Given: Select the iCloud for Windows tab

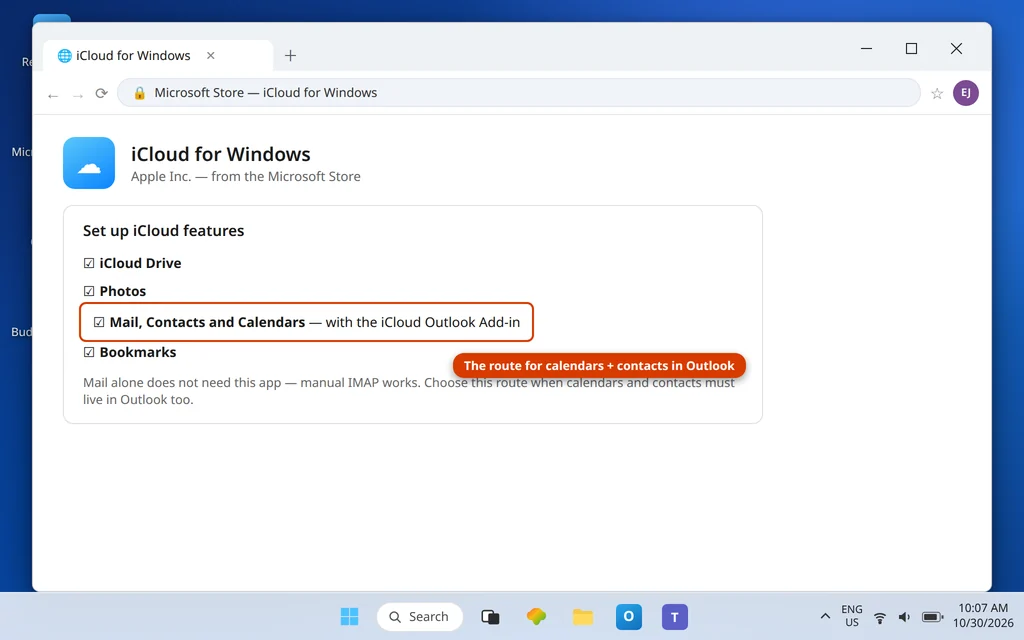Looking at the screenshot, I should [x=158, y=56].
